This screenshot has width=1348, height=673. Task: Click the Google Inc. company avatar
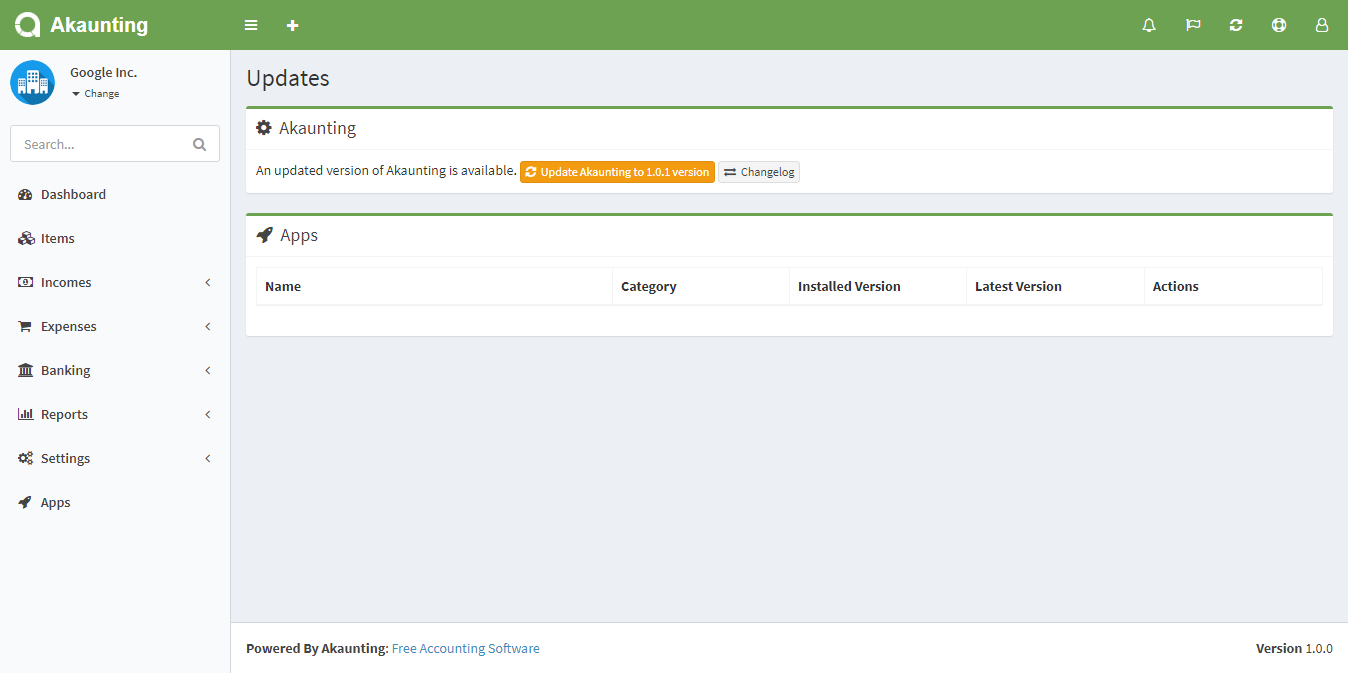click(x=33, y=82)
